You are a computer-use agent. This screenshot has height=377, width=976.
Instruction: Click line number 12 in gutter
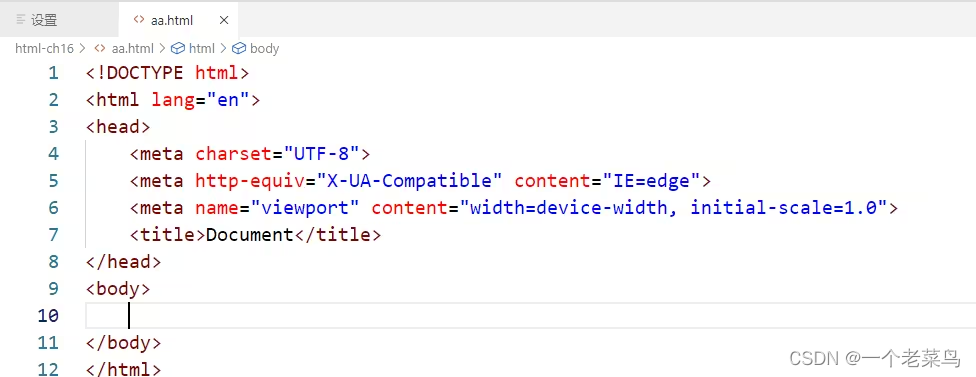tap(48, 370)
